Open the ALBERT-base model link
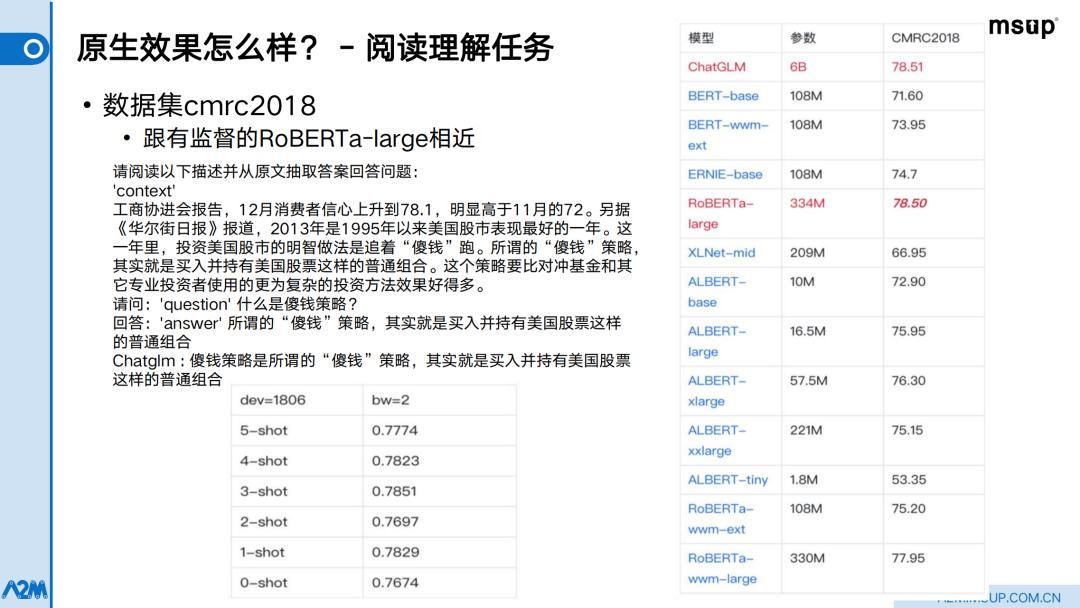This screenshot has height=608, width=1080. point(717,292)
